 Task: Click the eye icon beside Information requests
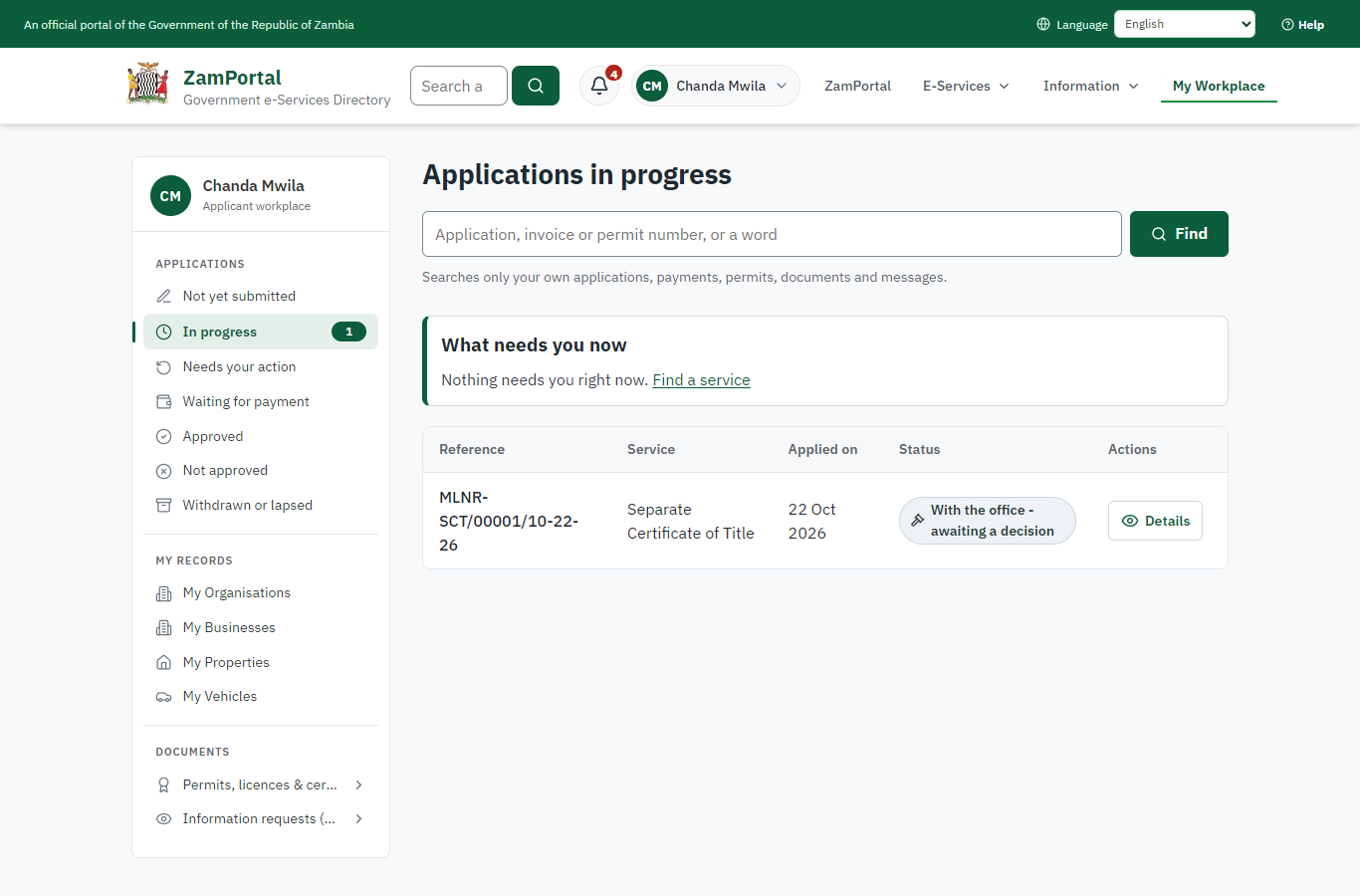[164, 819]
